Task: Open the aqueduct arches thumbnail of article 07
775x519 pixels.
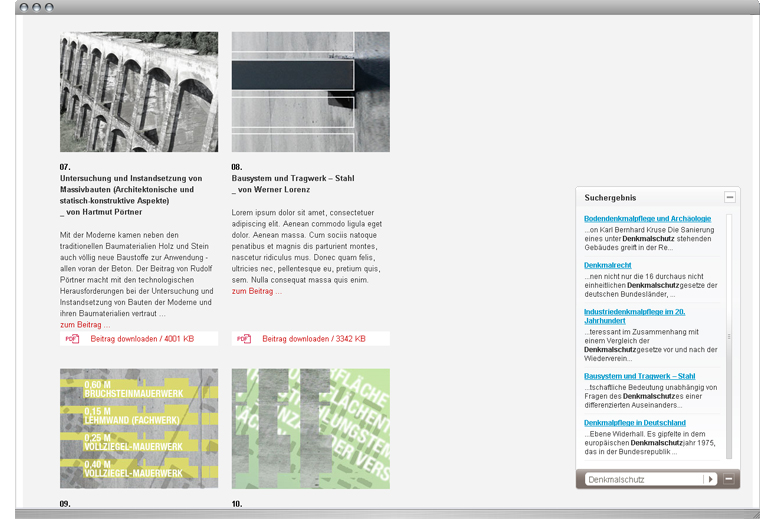Action: pyautogui.click(x=139, y=92)
